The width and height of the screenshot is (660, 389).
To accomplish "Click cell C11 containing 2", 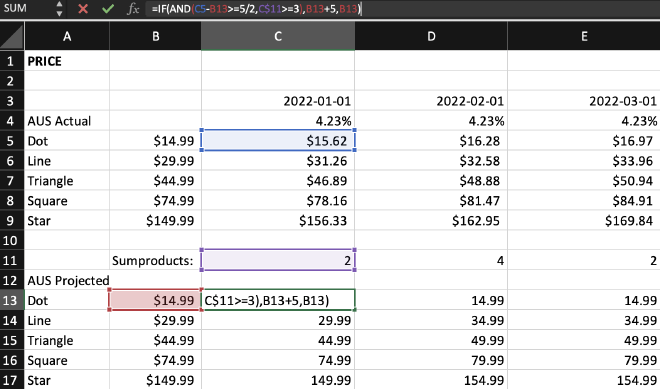I will tap(278, 261).
